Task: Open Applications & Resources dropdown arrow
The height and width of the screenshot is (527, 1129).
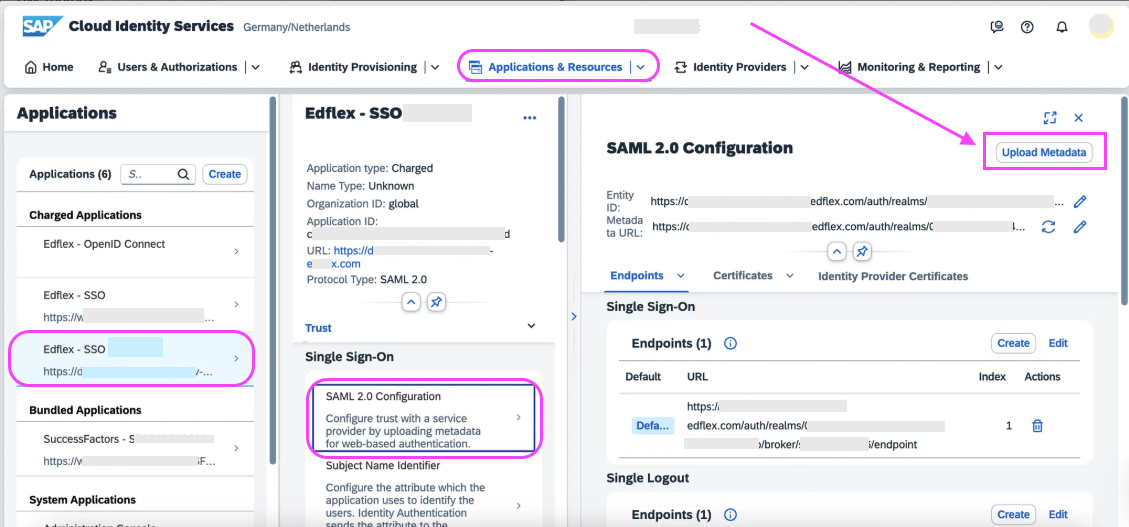Action: click(640, 67)
